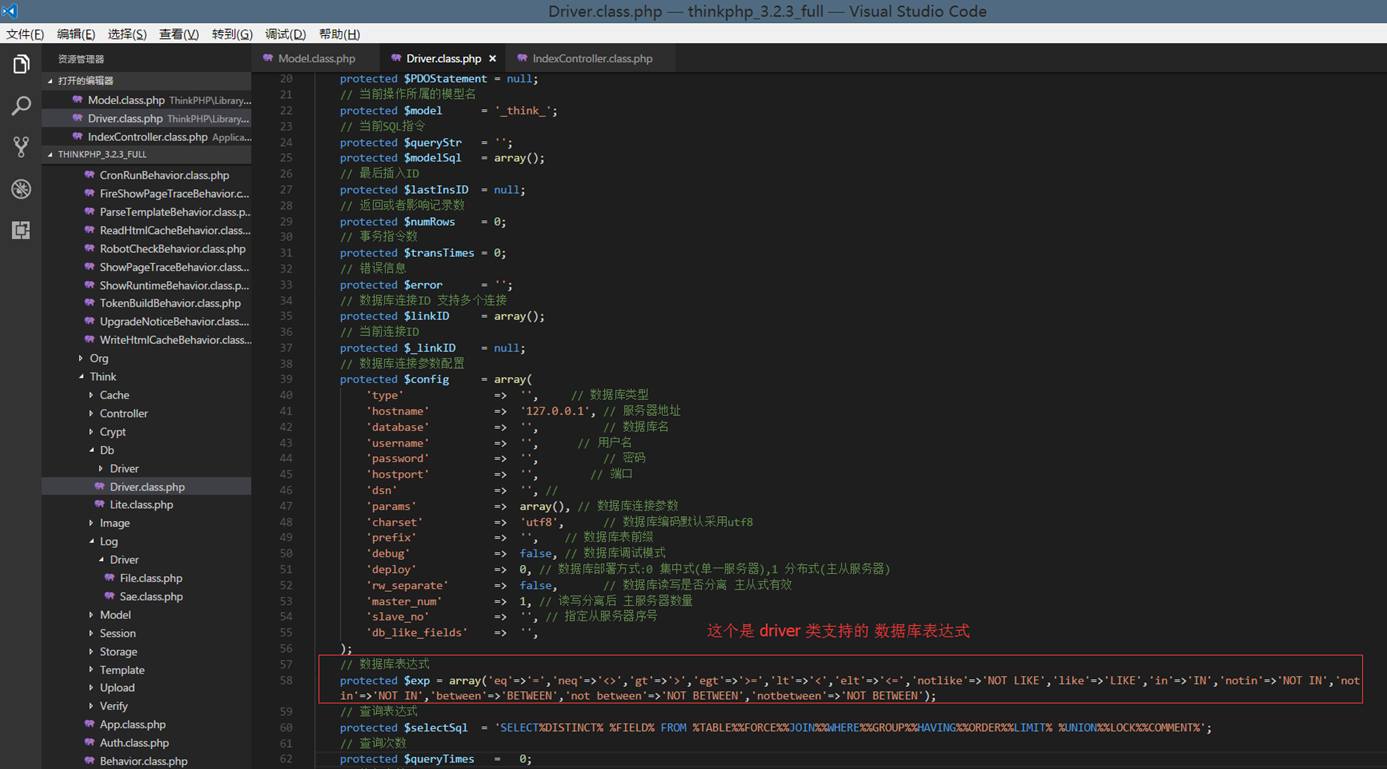The height and width of the screenshot is (769, 1387).
Task: Open the 选择(S) menu
Action: coord(127,34)
